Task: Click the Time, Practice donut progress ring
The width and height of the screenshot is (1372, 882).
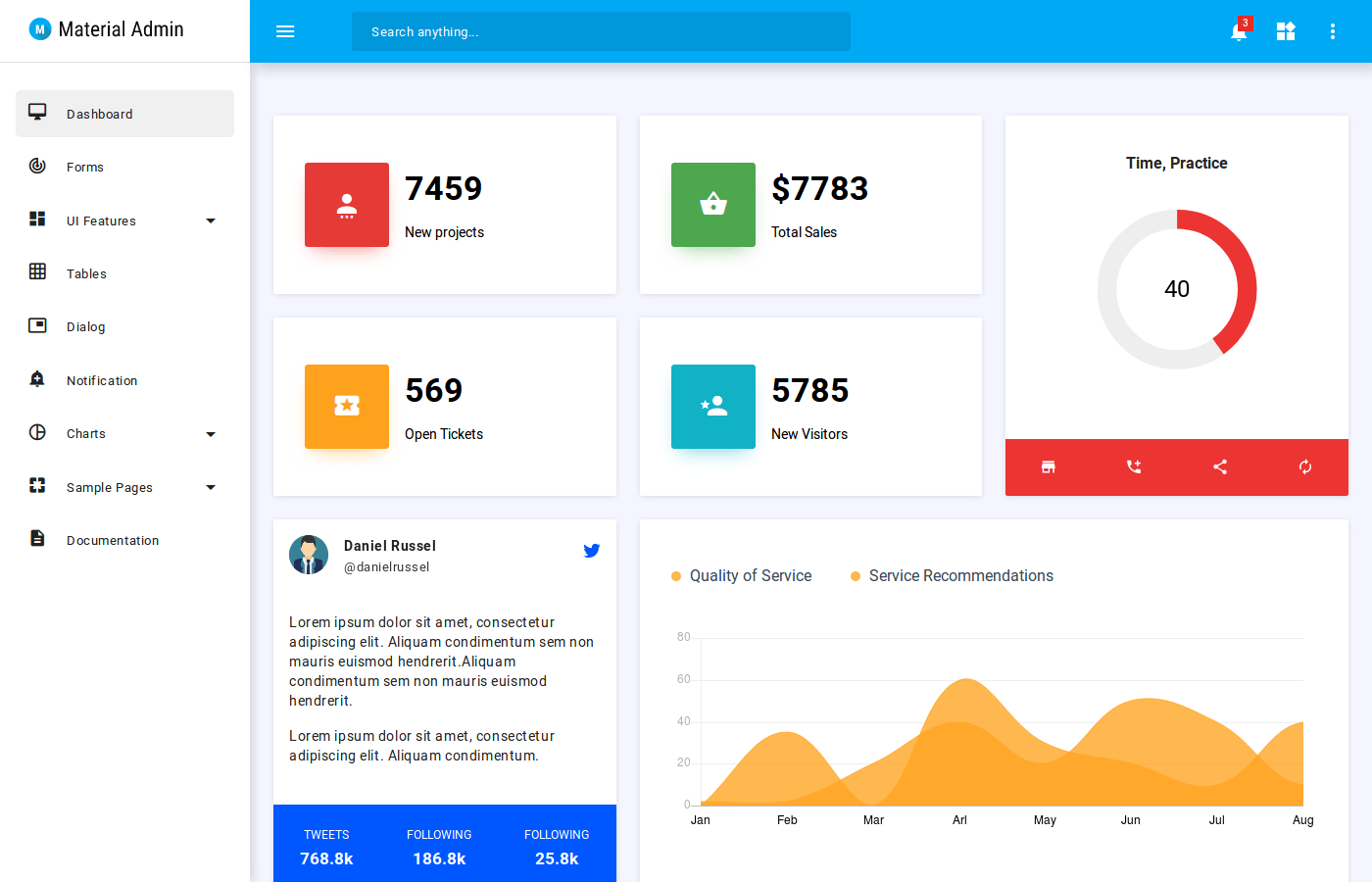Action: (1177, 289)
